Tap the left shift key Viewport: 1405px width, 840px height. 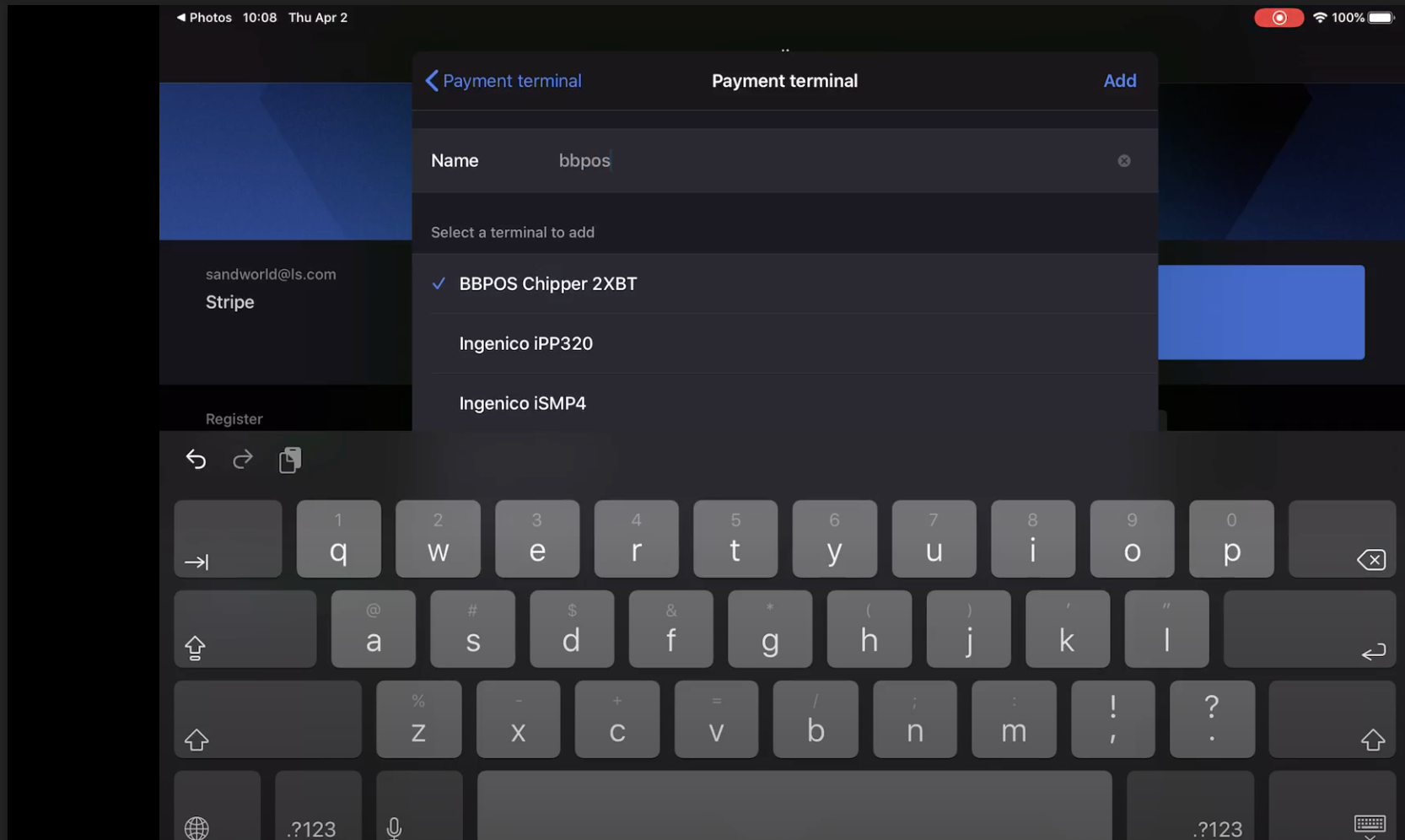point(268,719)
